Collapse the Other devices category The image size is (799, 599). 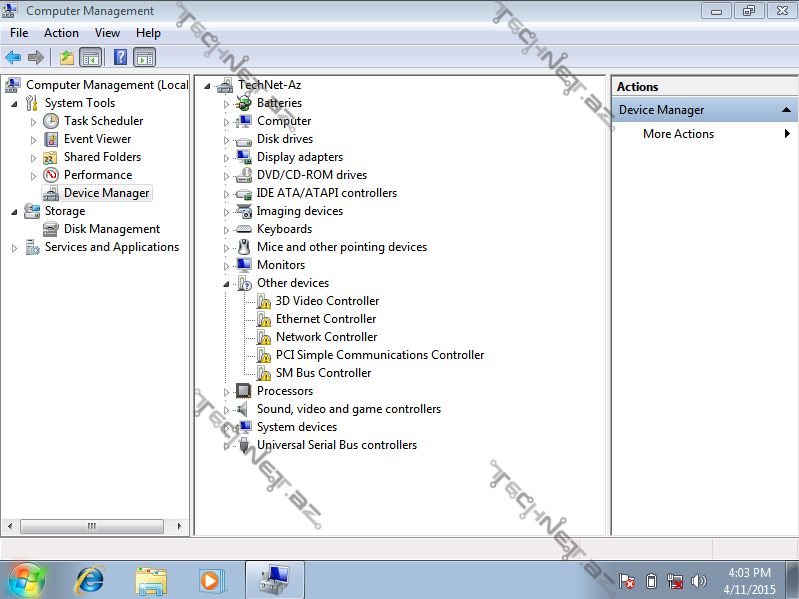227,283
